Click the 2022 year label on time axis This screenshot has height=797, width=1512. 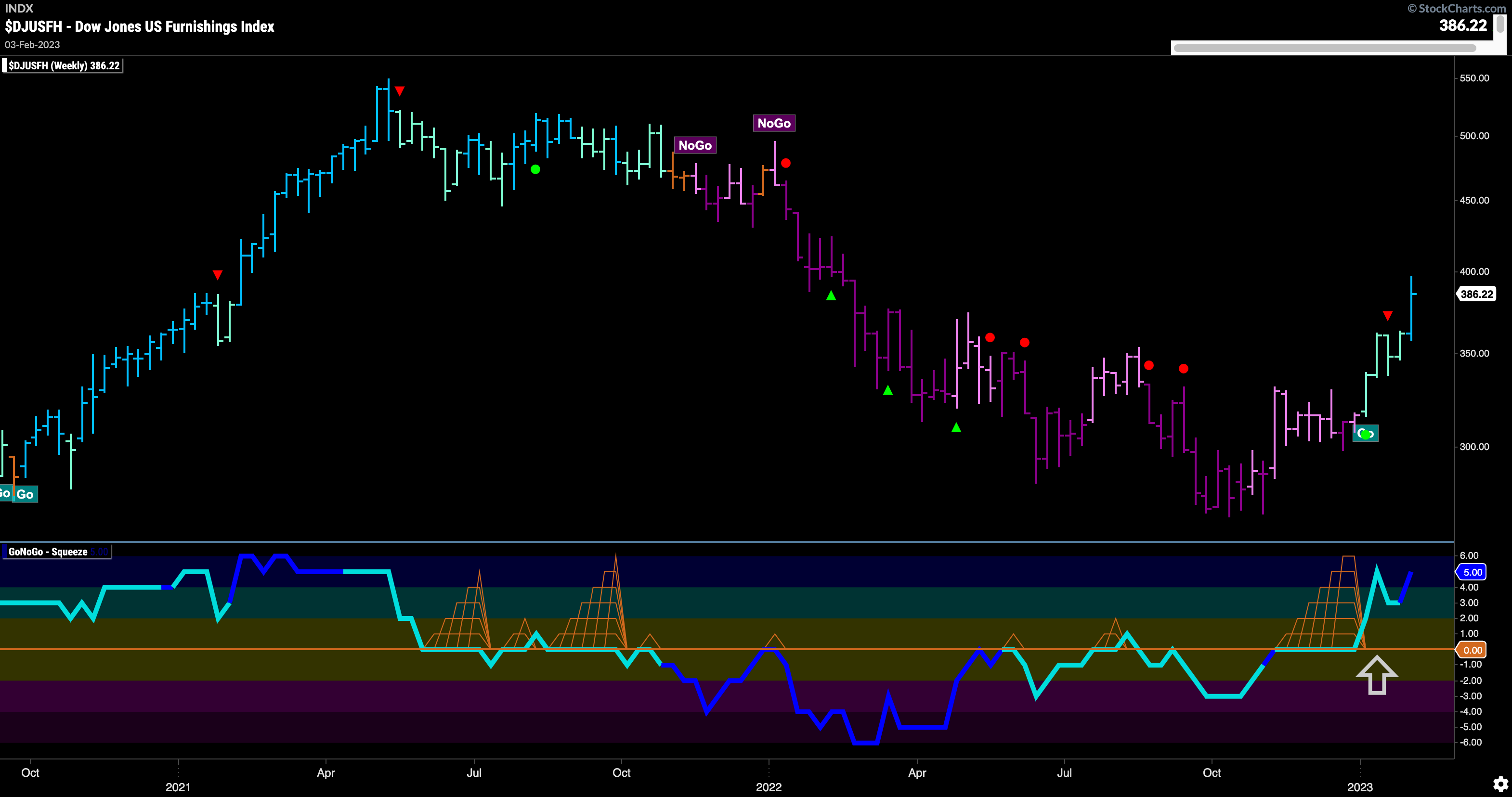point(769,787)
